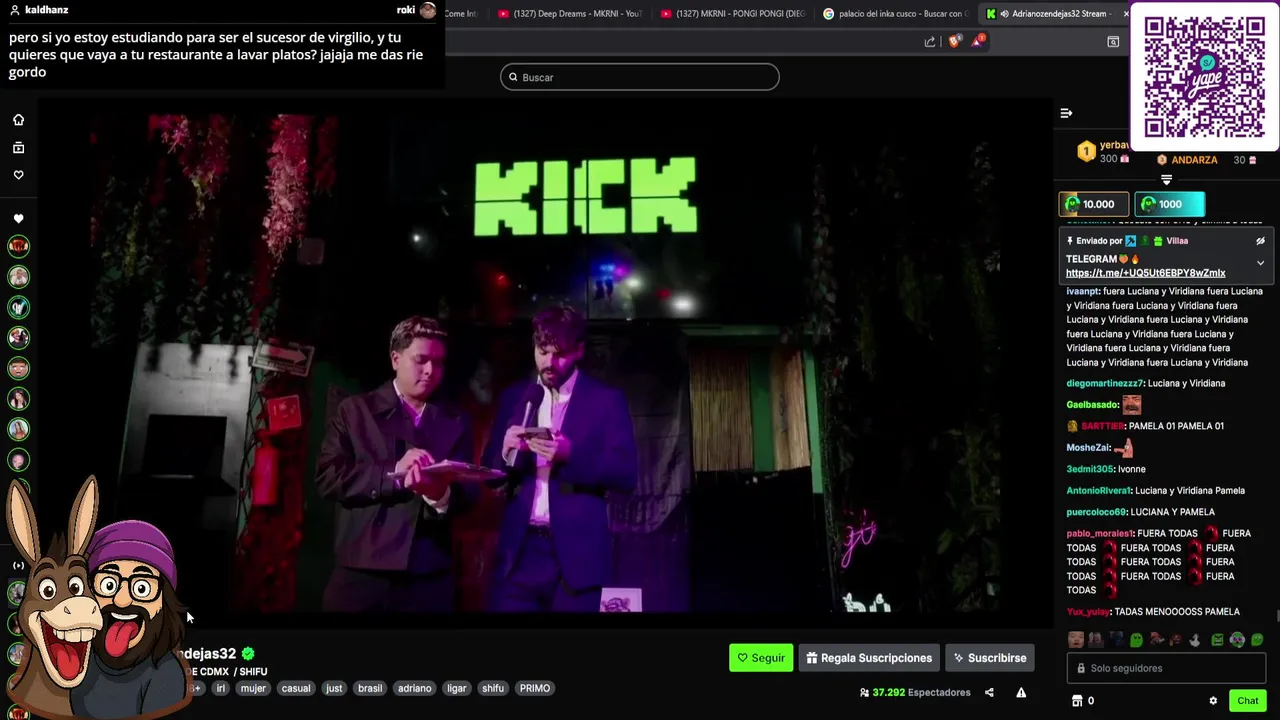Click the chat scrollbar handle
This screenshot has width=1280, height=720.
click(x=1276, y=615)
